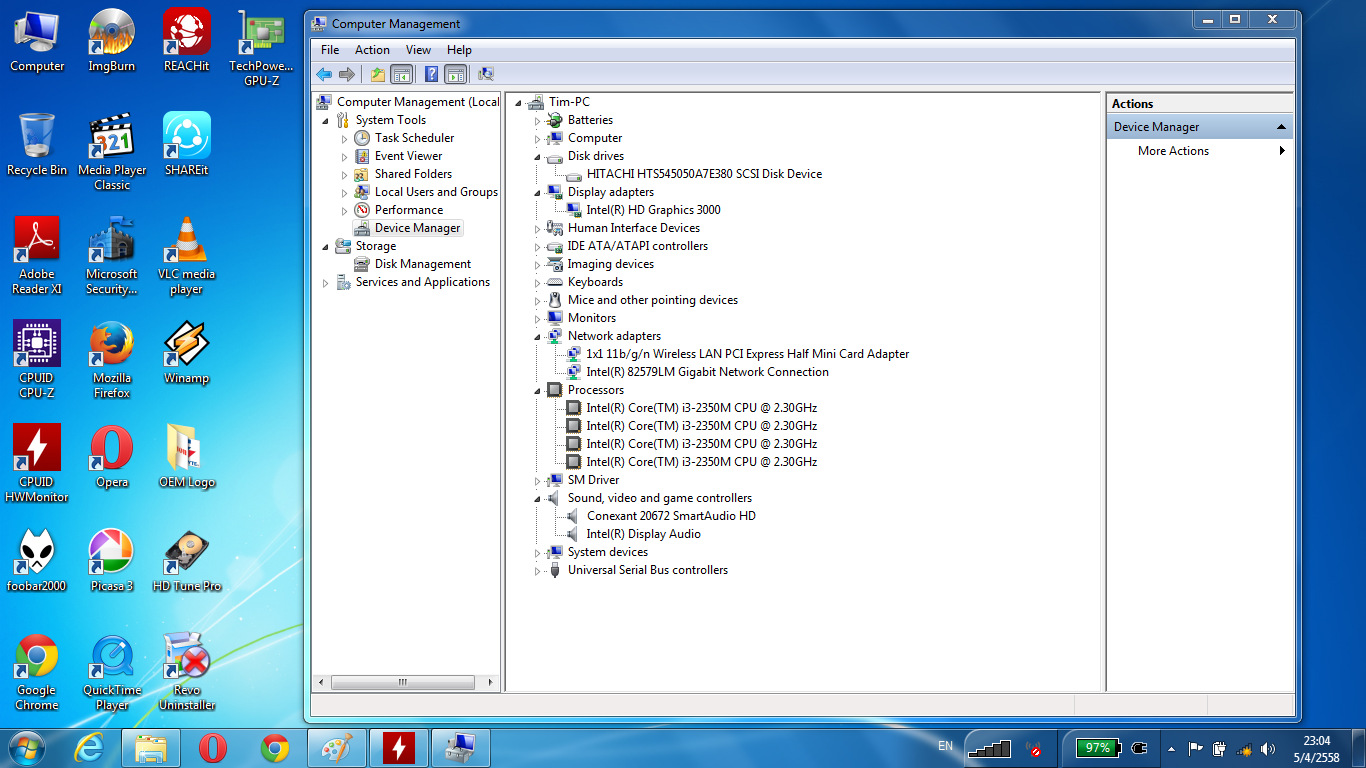Expand Local Users and Groups node
This screenshot has height=768, width=1366.
pos(345,192)
